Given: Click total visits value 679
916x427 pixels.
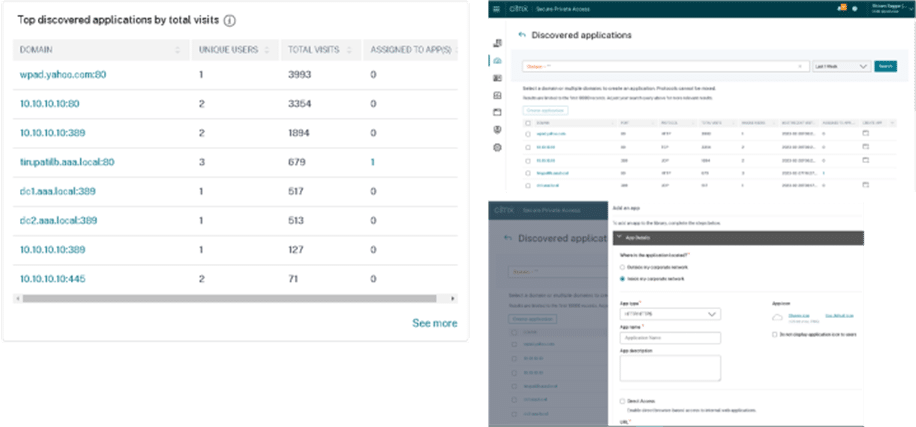Looking at the screenshot, I should click(297, 162).
